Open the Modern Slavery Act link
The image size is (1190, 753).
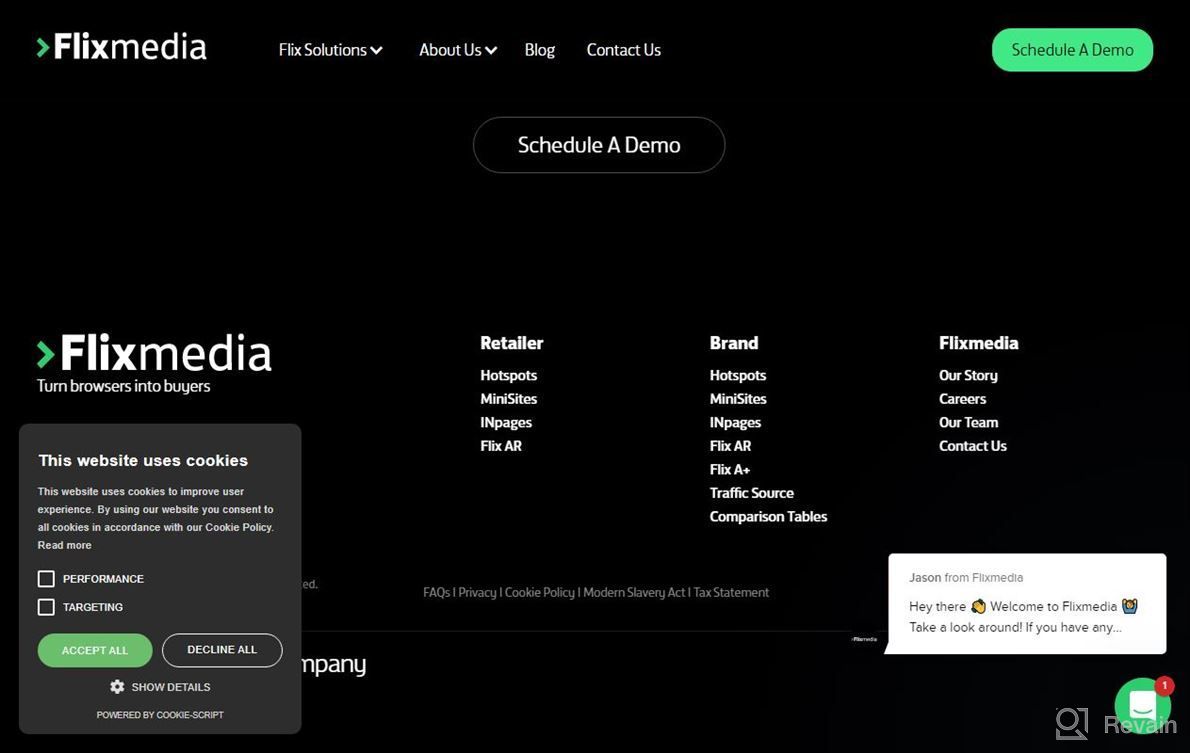[x=634, y=593]
